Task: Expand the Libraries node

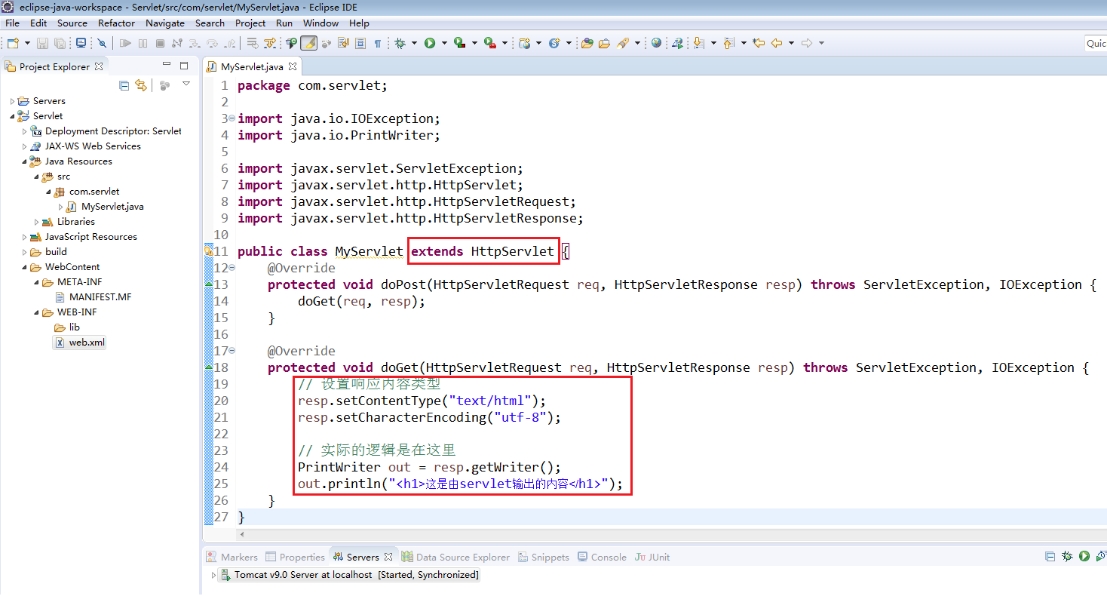Action: tap(36, 222)
